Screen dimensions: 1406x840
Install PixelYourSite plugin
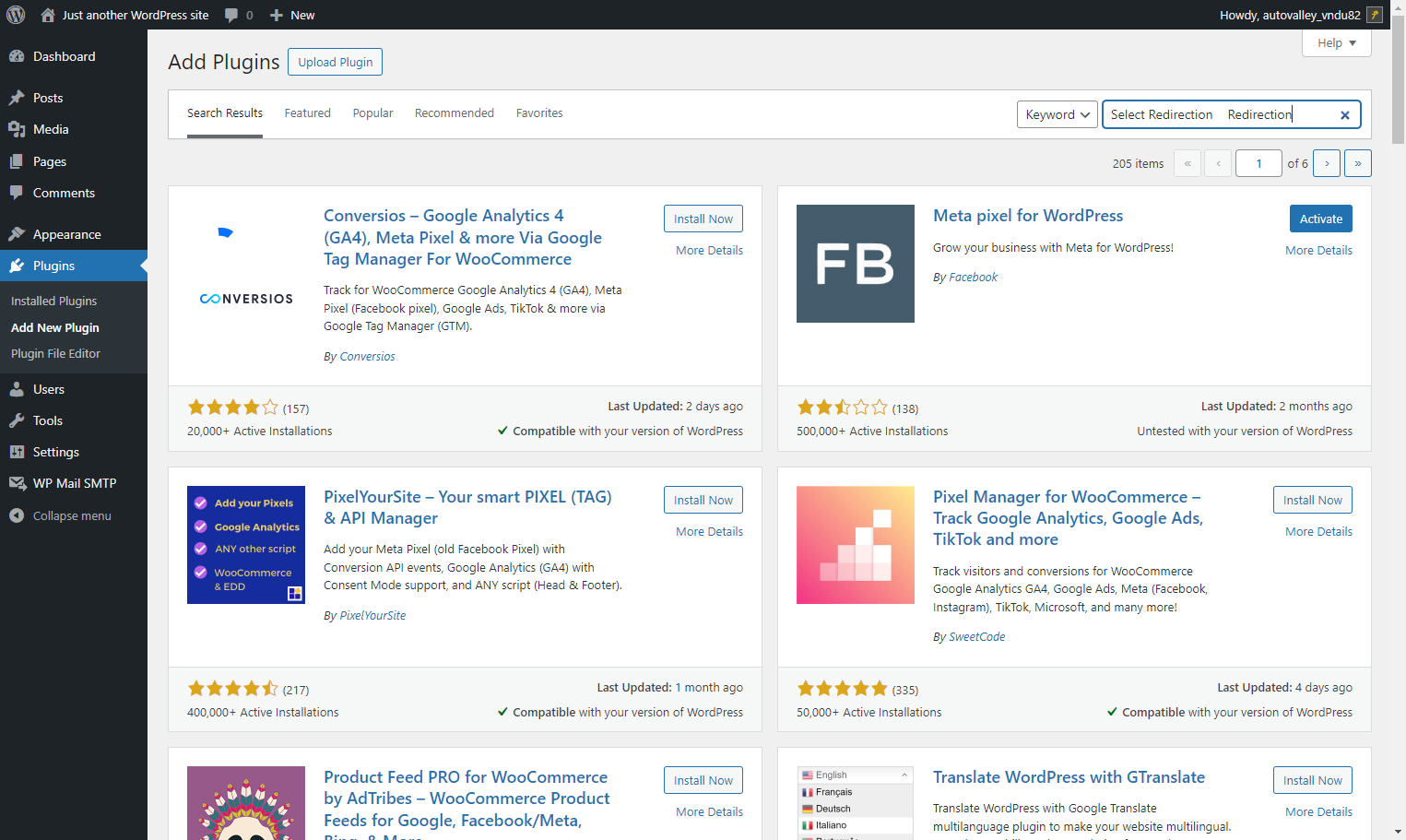tap(703, 500)
